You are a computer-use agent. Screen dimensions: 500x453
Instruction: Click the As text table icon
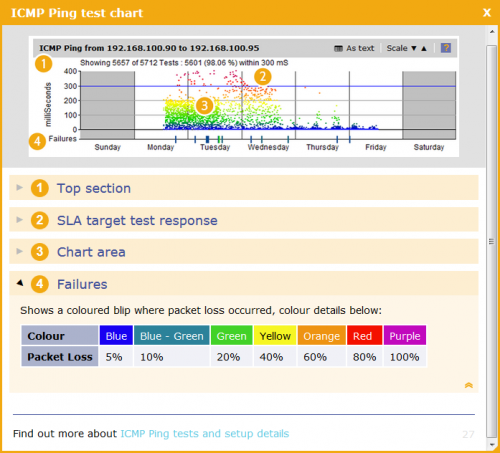(x=338, y=49)
